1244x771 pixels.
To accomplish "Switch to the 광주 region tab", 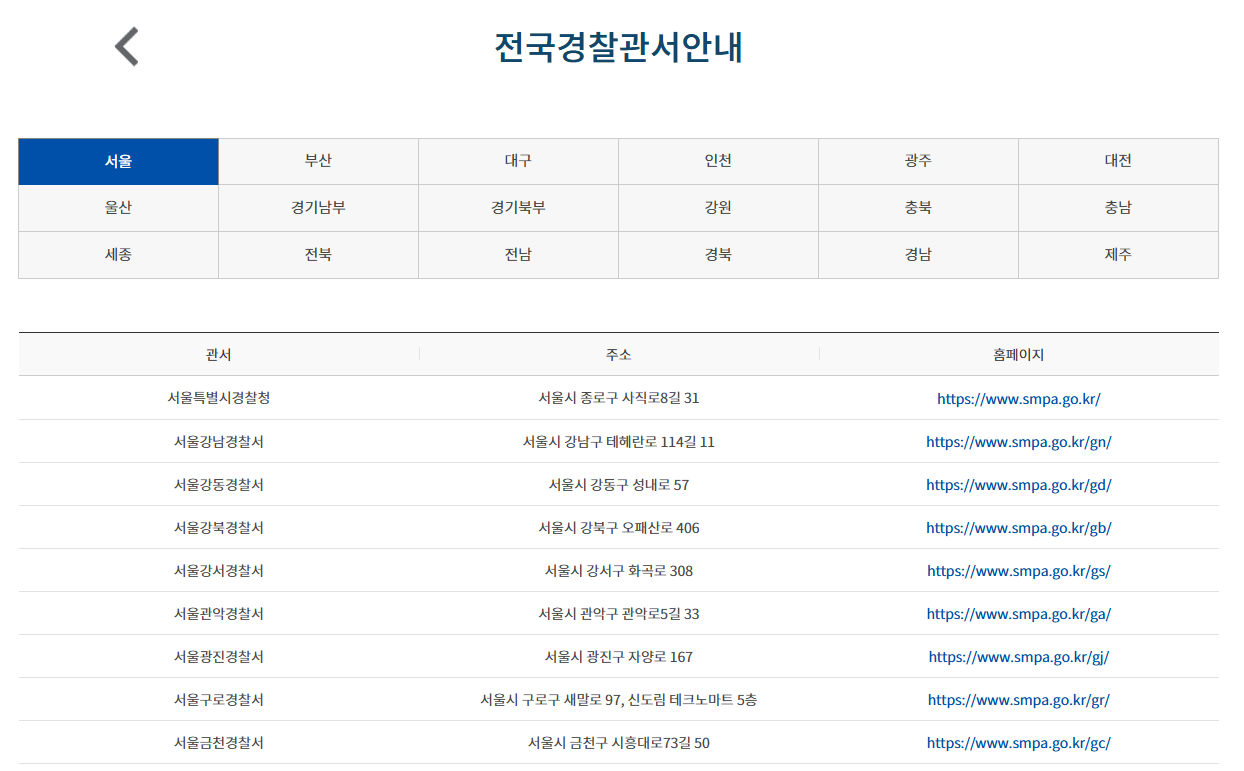I will point(918,161).
